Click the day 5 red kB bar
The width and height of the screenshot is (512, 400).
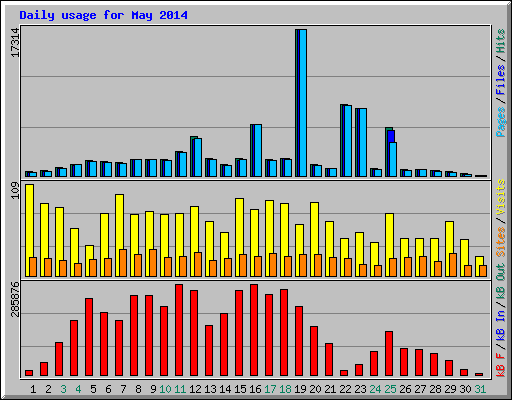(89, 337)
